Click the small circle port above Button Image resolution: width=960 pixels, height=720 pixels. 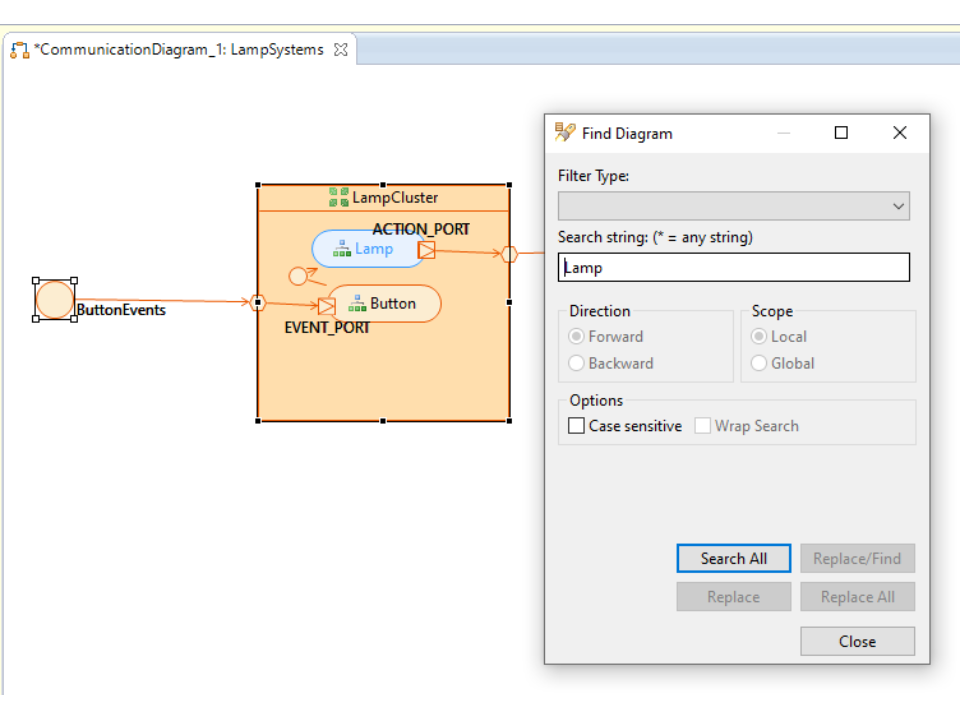(297, 276)
